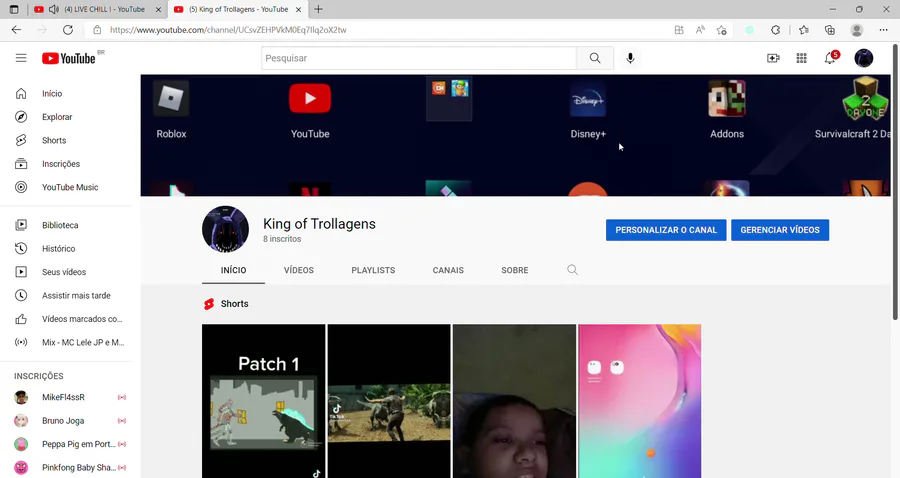Open browser favorites list
Image resolution: width=900 pixels, height=478 pixels.
coord(804,30)
